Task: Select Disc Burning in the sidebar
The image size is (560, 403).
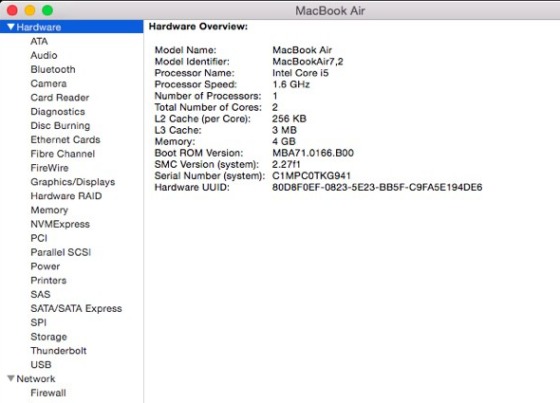Action: tap(60, 126)
